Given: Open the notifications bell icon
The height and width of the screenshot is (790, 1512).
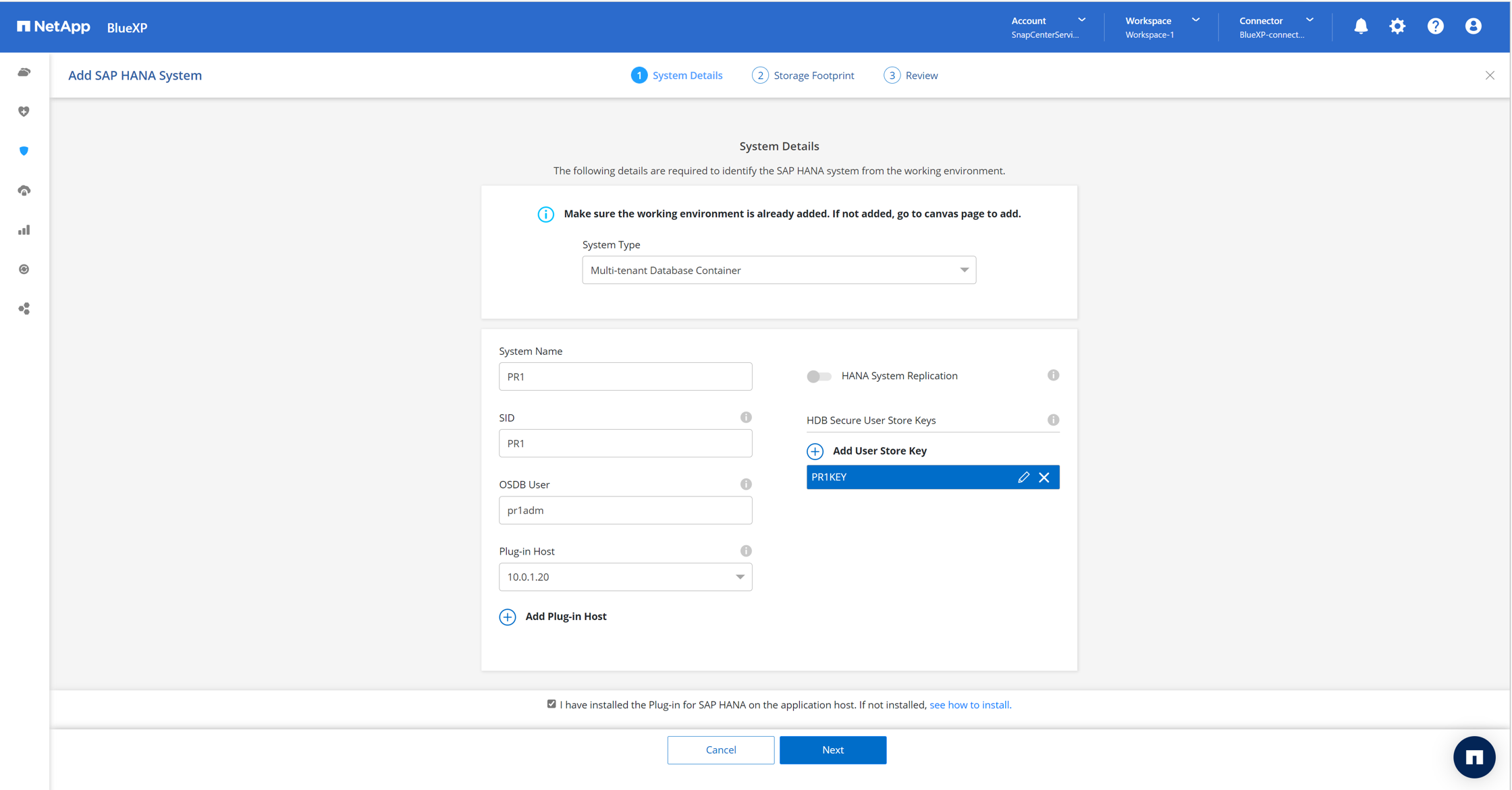Looking at the screenshot, I should click(1360, 26).
